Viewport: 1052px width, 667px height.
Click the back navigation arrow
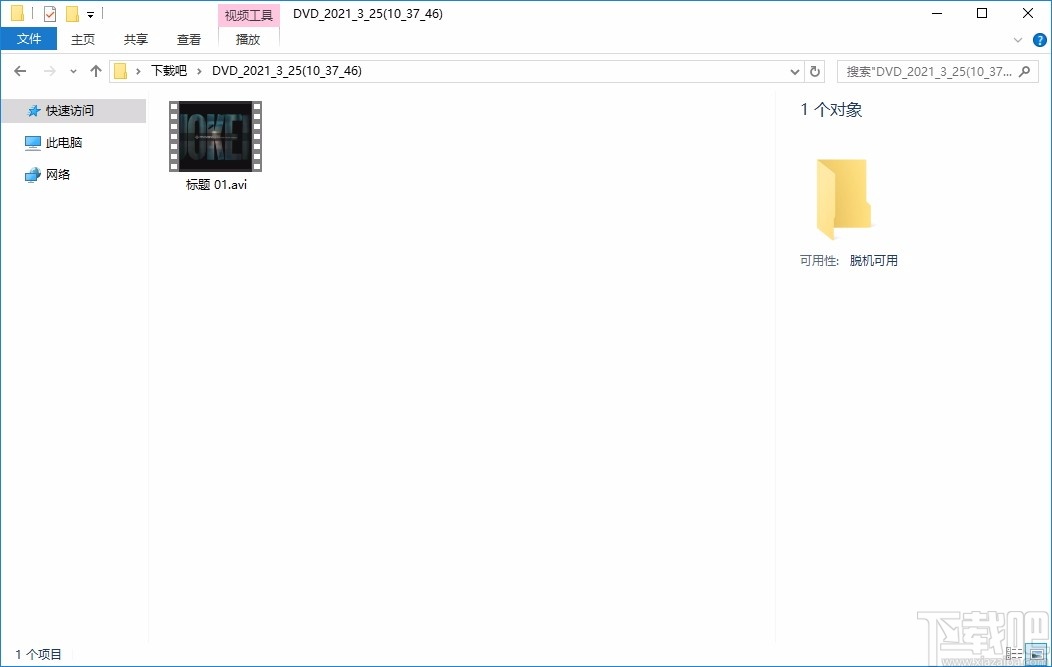coord(19,71)
